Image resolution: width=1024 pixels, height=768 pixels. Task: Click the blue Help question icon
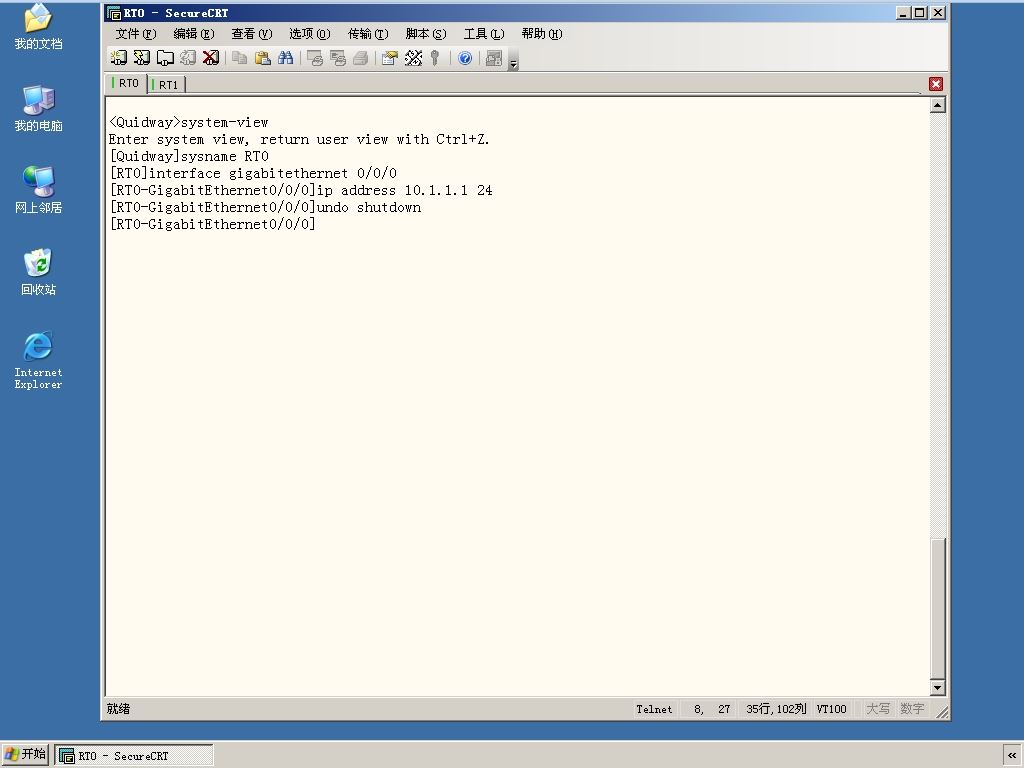point(465,58)
